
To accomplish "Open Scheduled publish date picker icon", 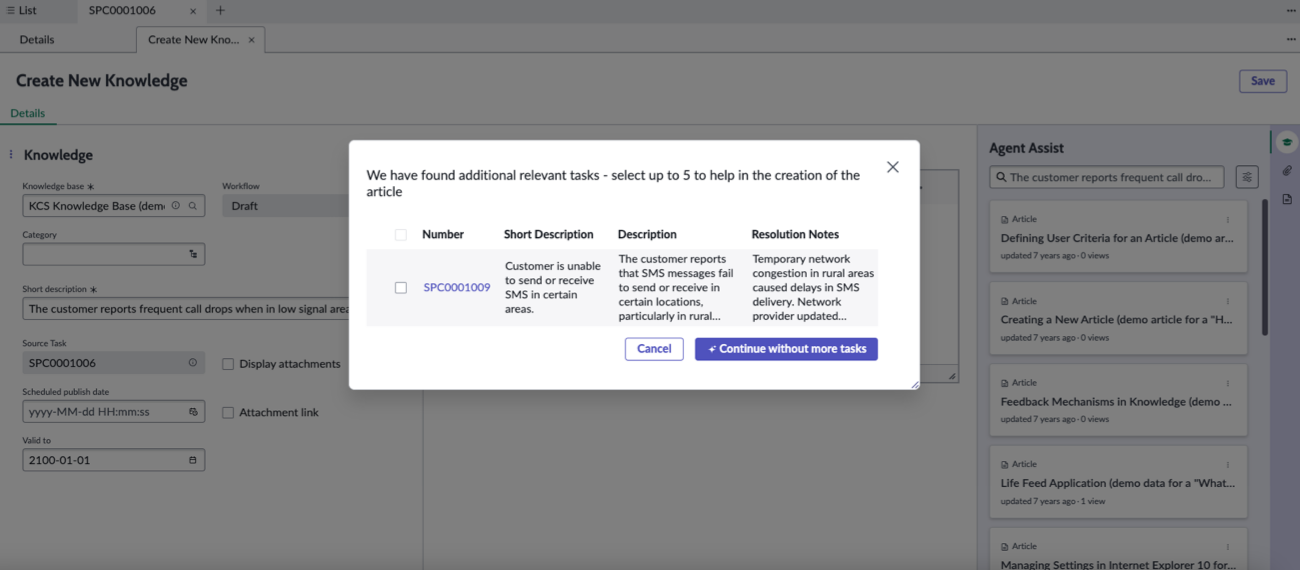I will [193, 412].
